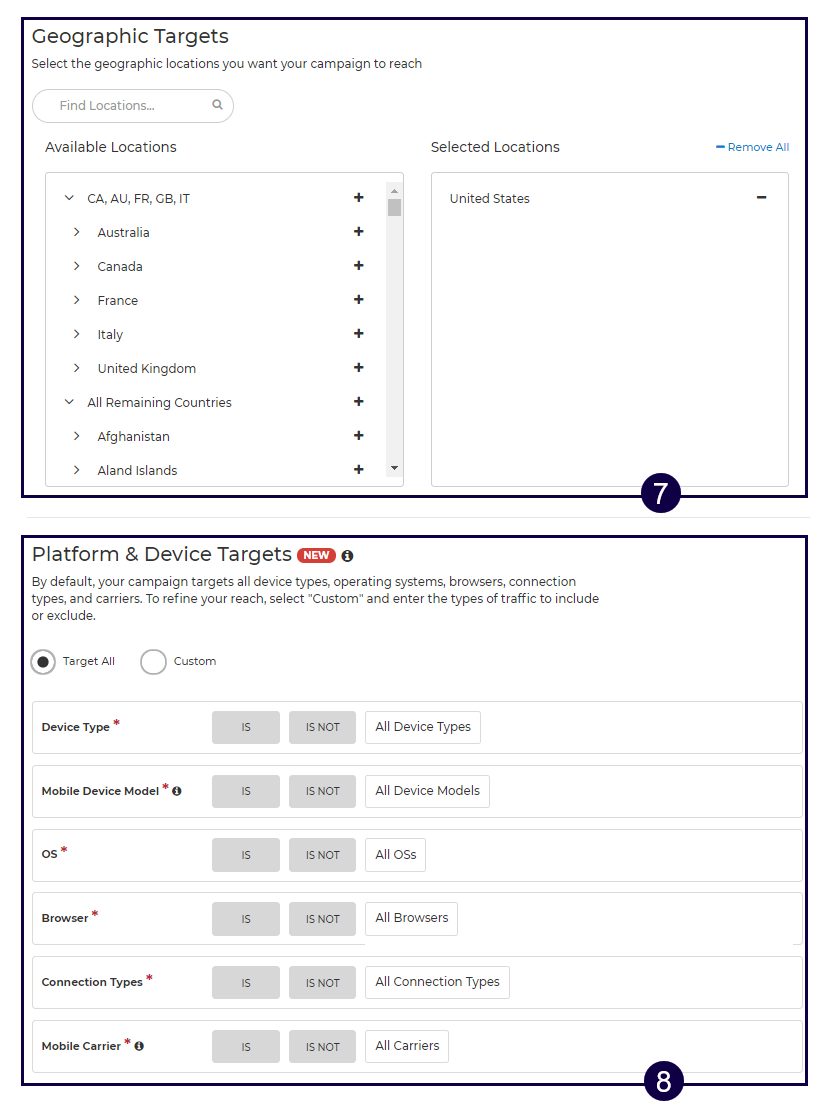
Task: Toggle IS NOT for Device Type
Action: (322, 727)
